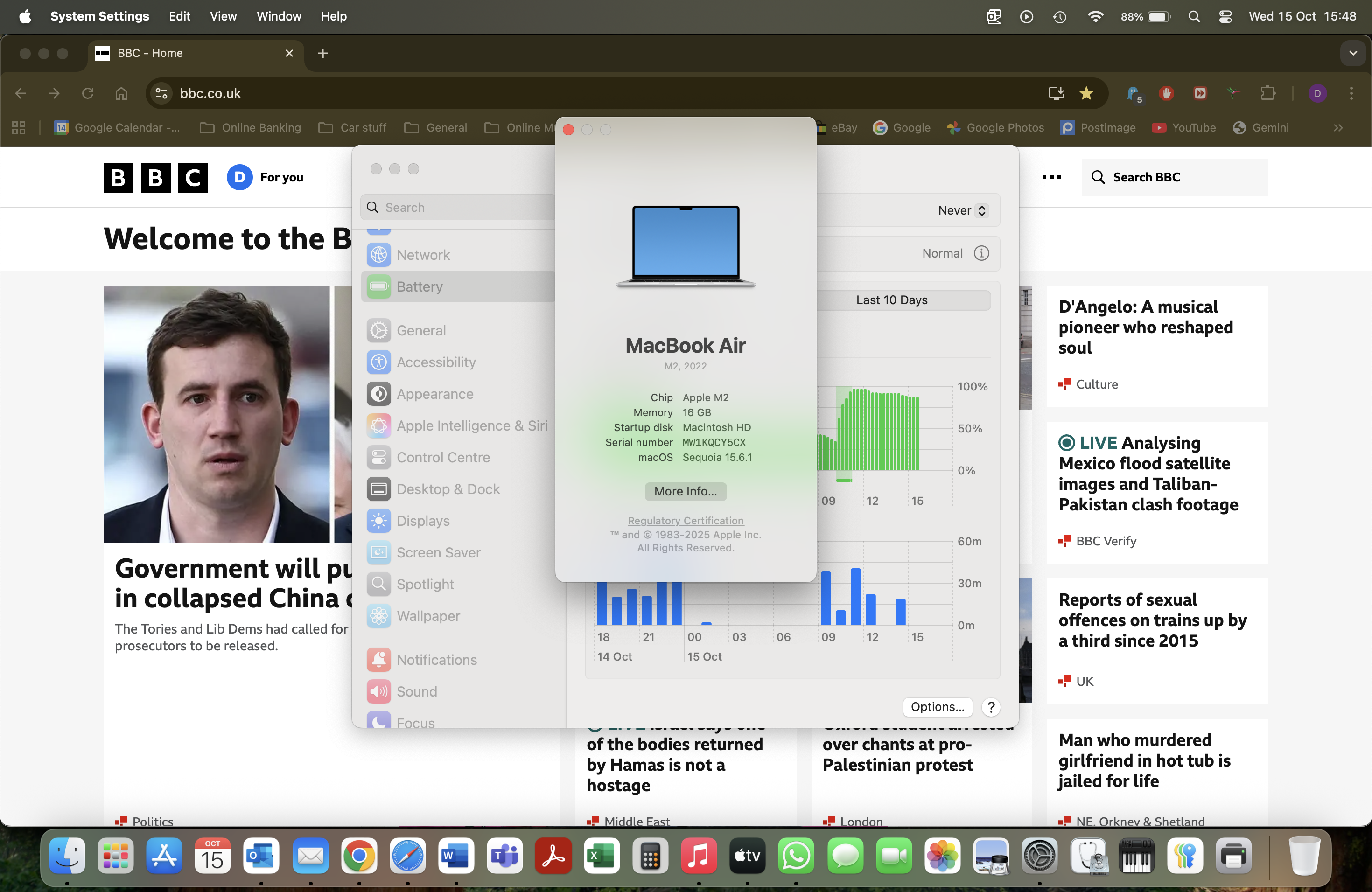1372x892 pixels.
Task: Open Control Centre settings
Action: (443, 457)
